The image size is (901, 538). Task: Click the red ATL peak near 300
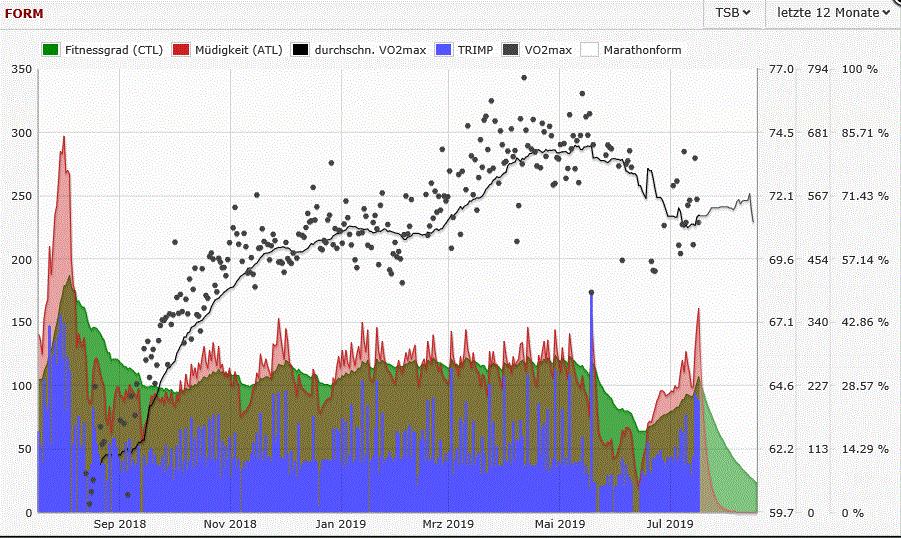pyautogui.click(x=63, y=138)
